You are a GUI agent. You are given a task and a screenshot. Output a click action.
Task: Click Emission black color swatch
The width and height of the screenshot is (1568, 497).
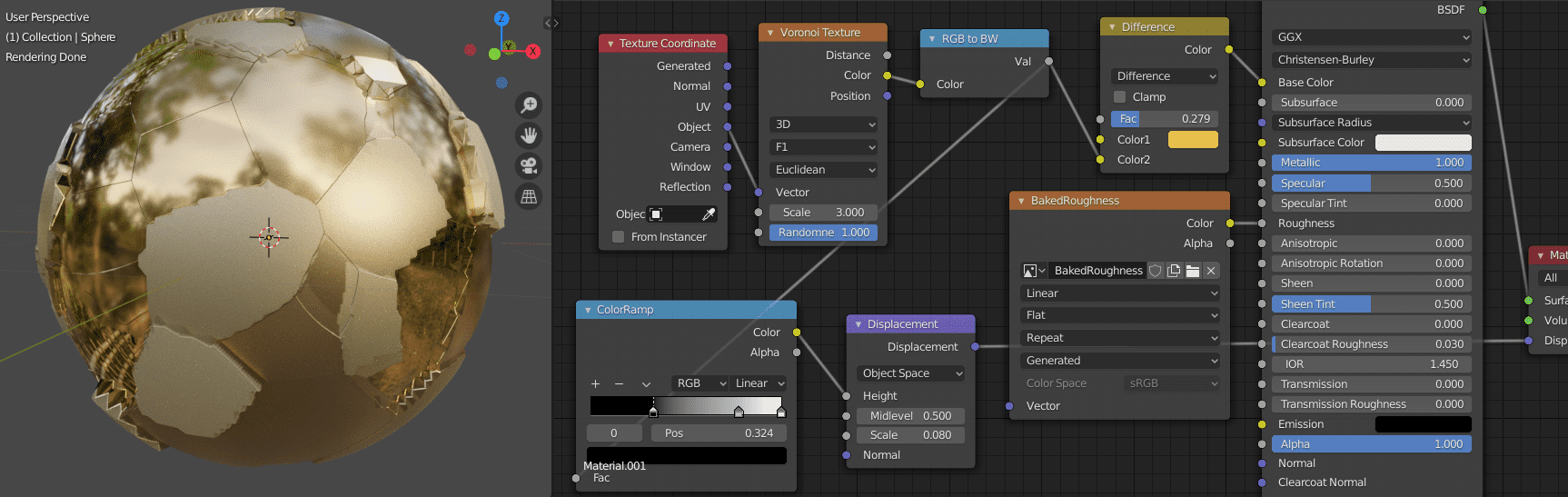pos(1423,424)
